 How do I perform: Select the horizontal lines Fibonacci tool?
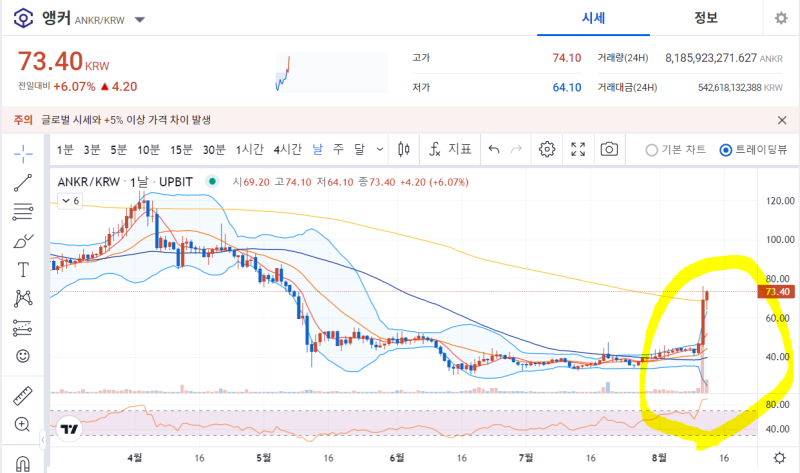(x=23, y=211)
